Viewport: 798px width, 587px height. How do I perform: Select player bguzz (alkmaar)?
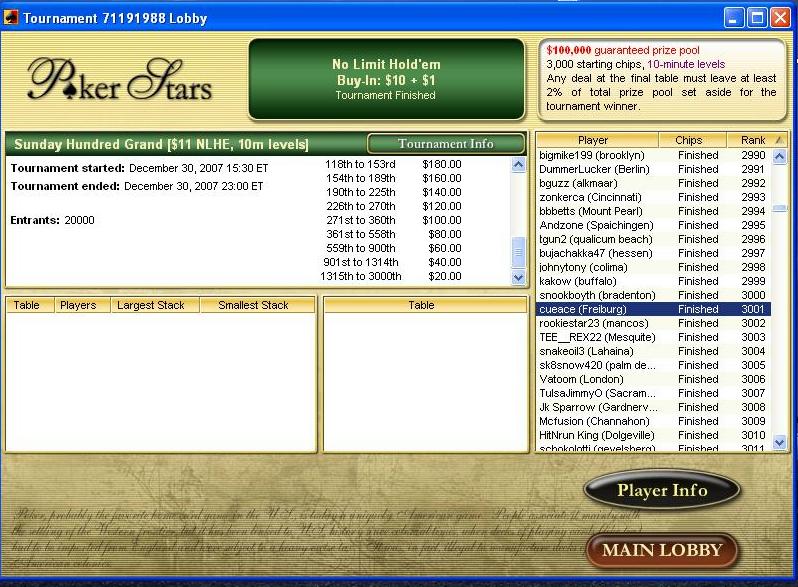(654, 183)
